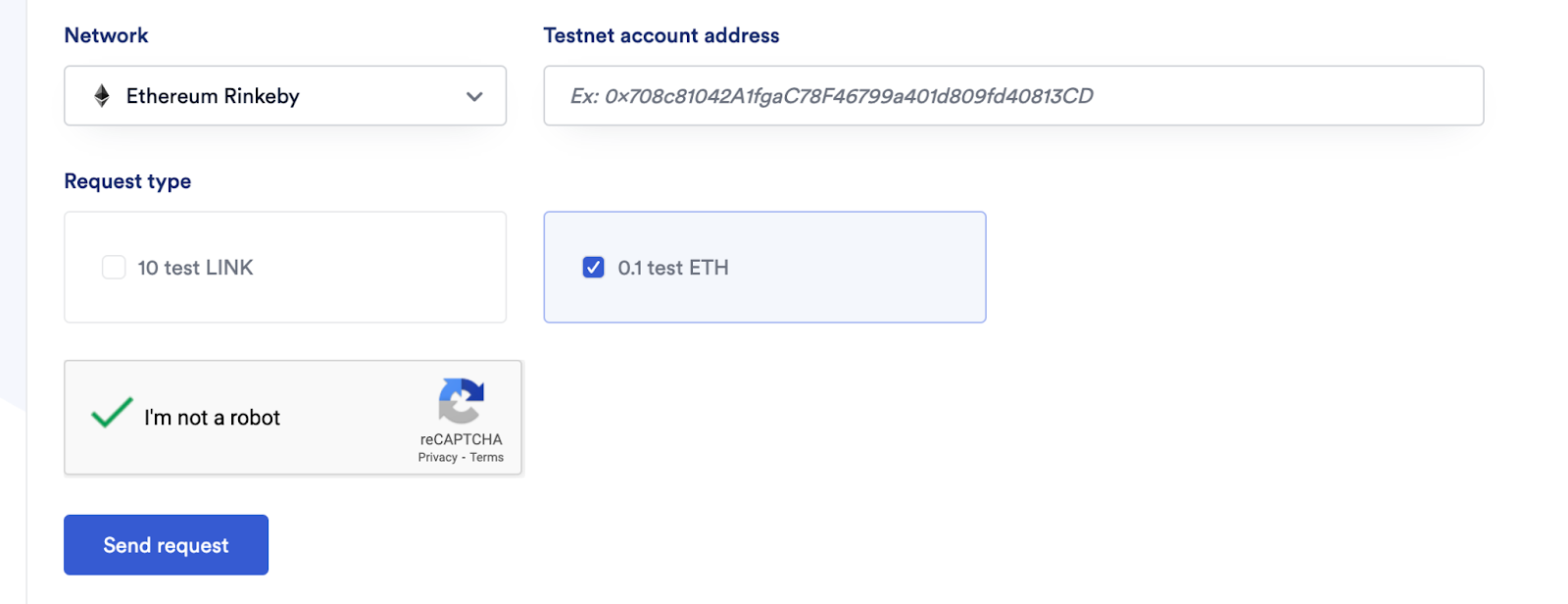
Task: Uncheck the 0.1 test ETH checkbox
Action: click(x=593, y=268)
